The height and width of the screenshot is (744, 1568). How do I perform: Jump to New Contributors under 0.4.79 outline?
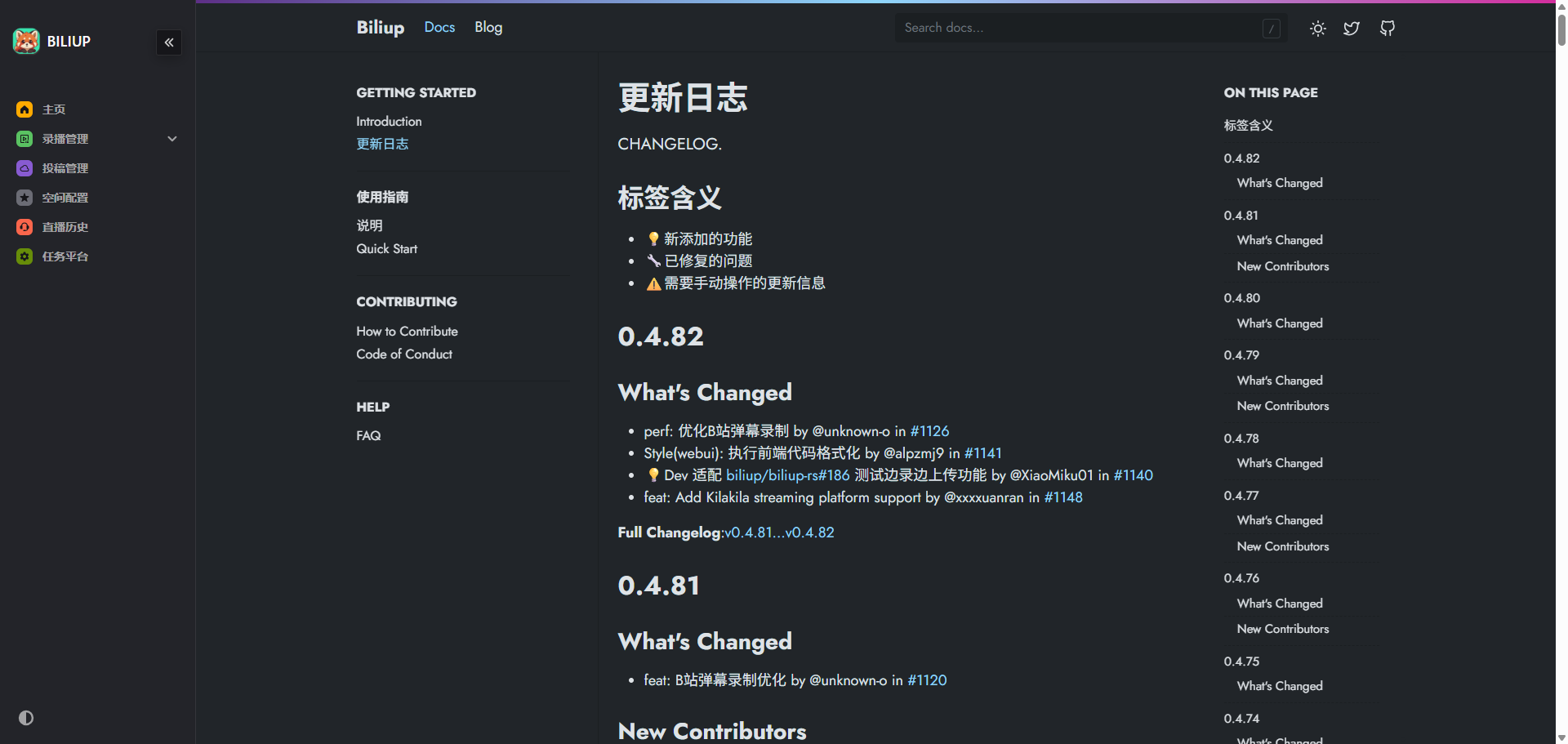tap(1282, 405)
